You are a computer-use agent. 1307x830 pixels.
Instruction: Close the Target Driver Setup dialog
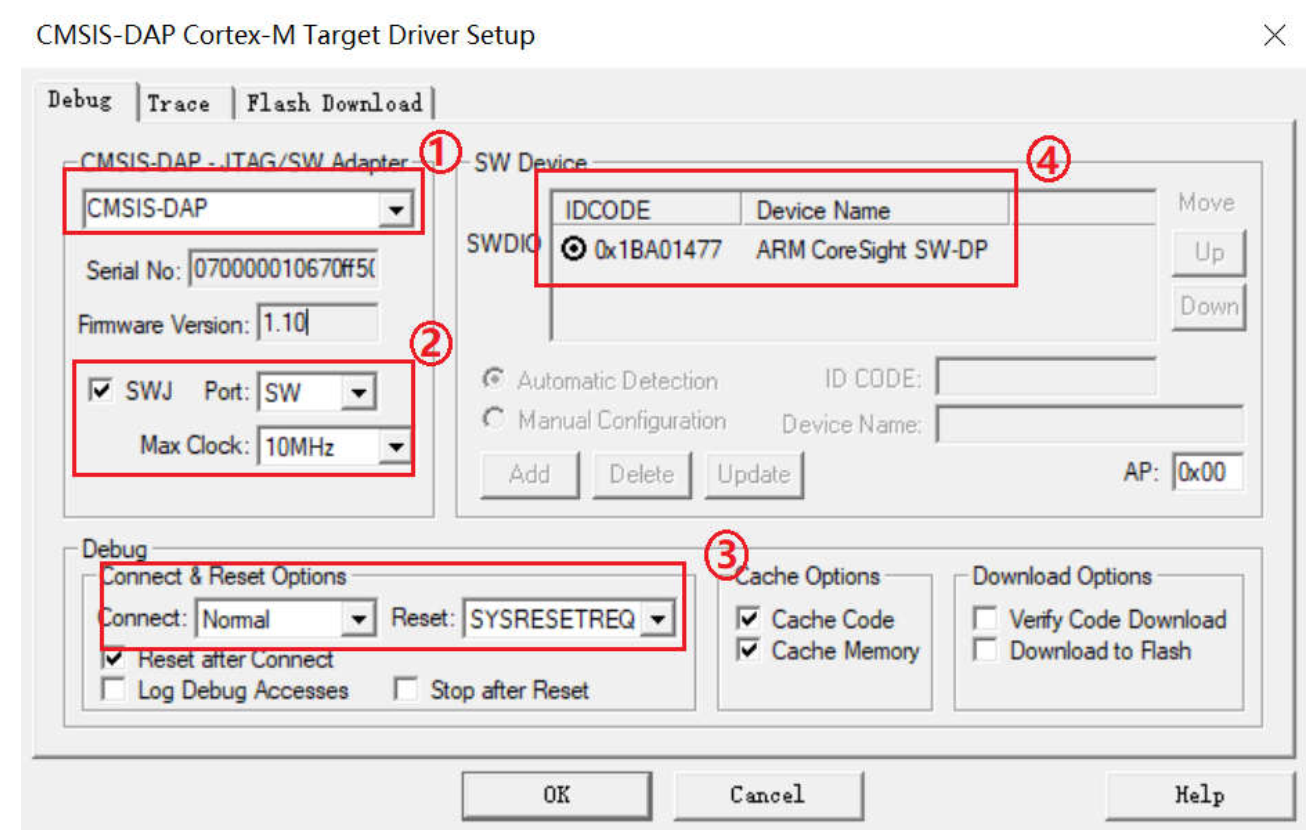click(1274, 36)
